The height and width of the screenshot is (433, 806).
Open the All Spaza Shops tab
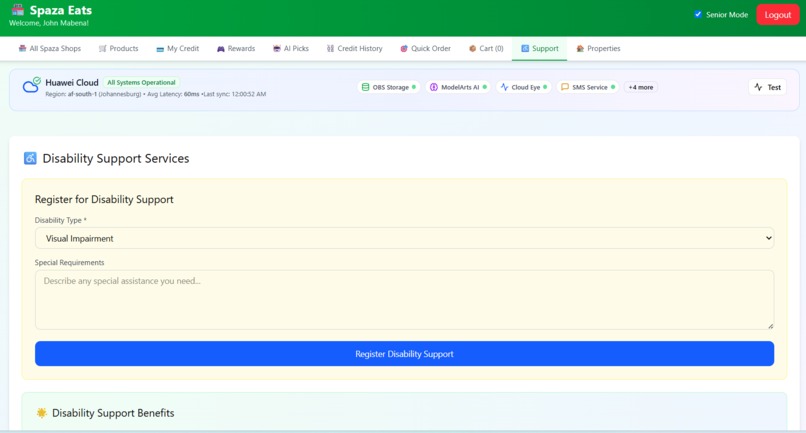pos(49,48)
